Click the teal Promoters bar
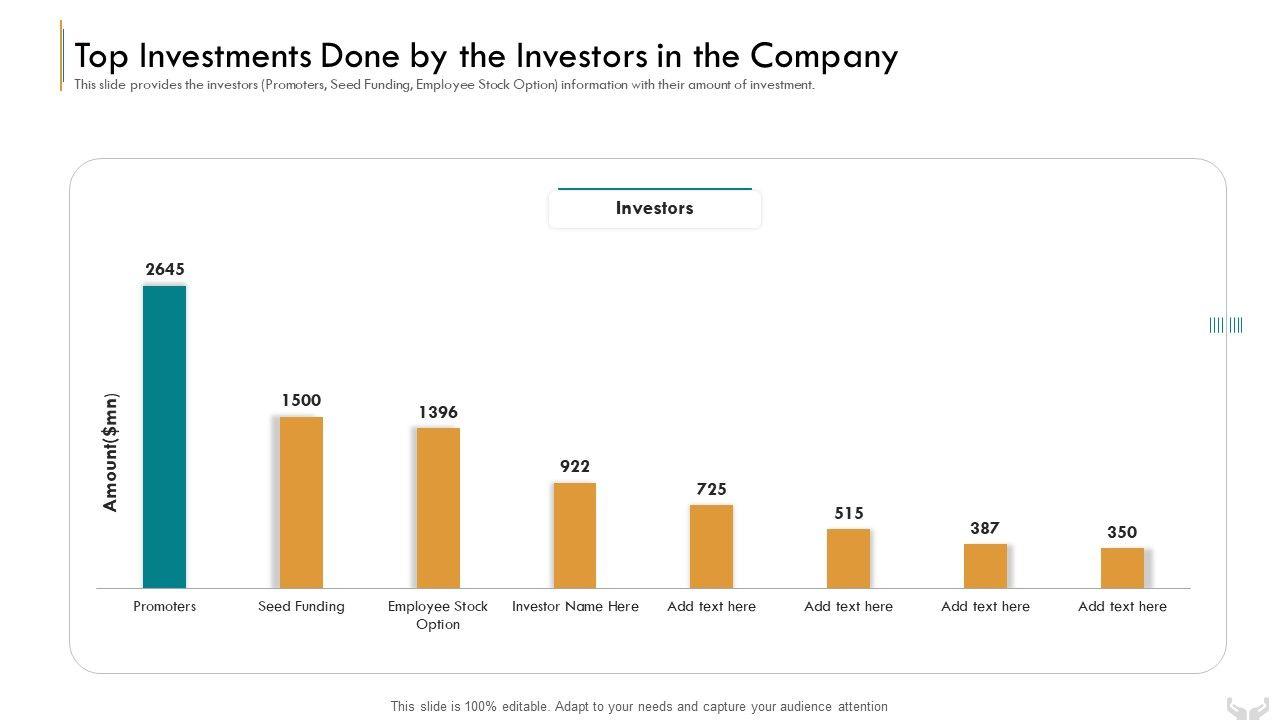The image size is (1280, 720). click(x=164, y=436)
